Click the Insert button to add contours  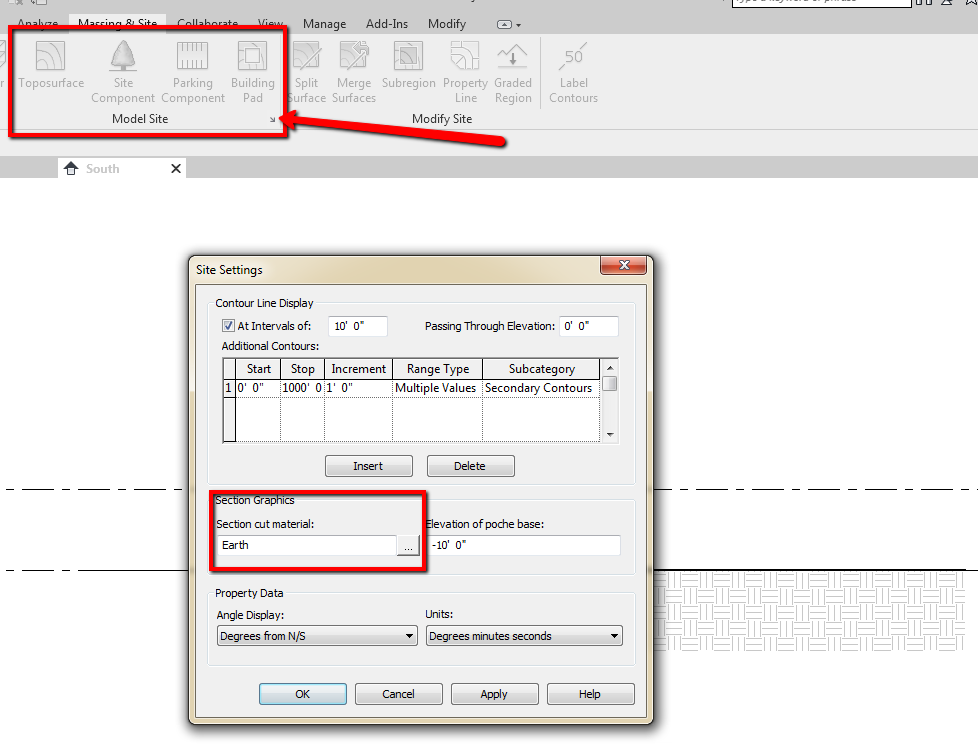(368, 465)
